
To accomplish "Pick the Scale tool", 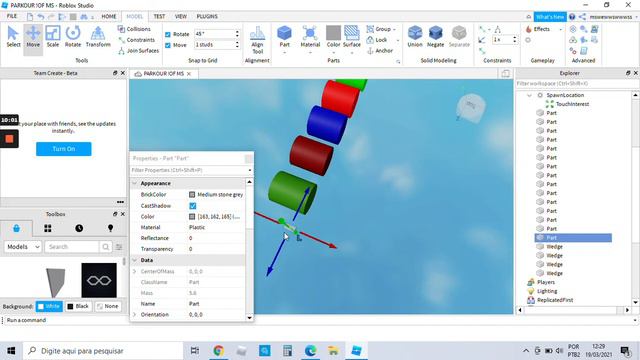I will [53, 37].
